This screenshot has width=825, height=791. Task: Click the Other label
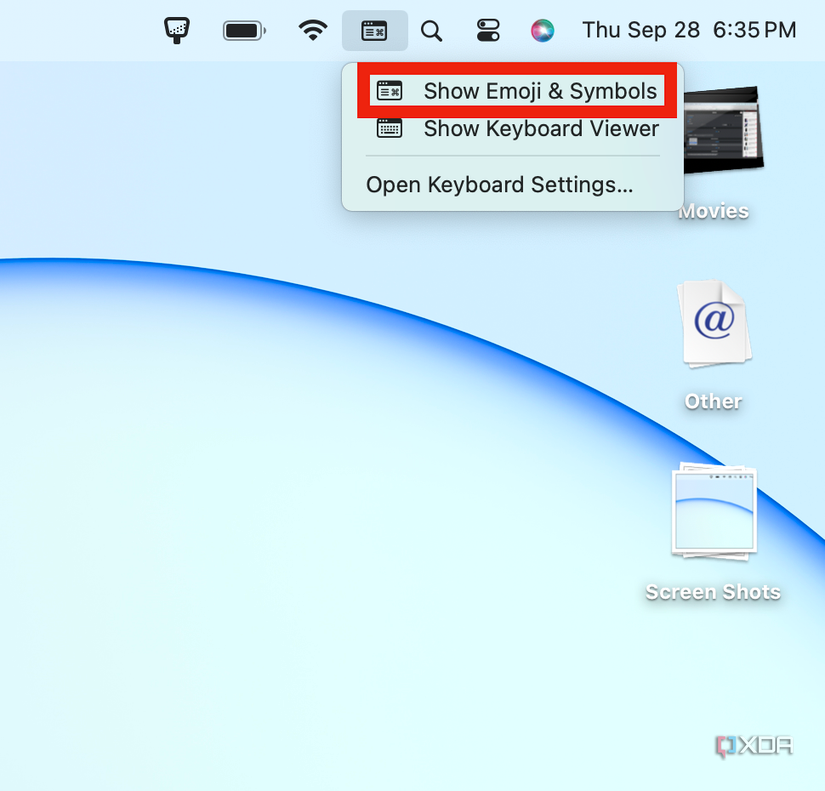713,402
